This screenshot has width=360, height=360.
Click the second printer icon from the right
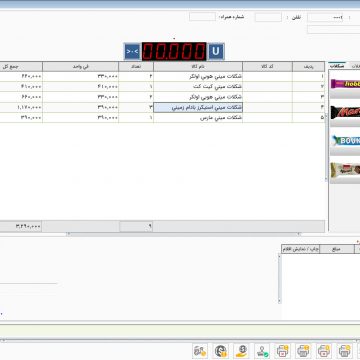[324, 351]
